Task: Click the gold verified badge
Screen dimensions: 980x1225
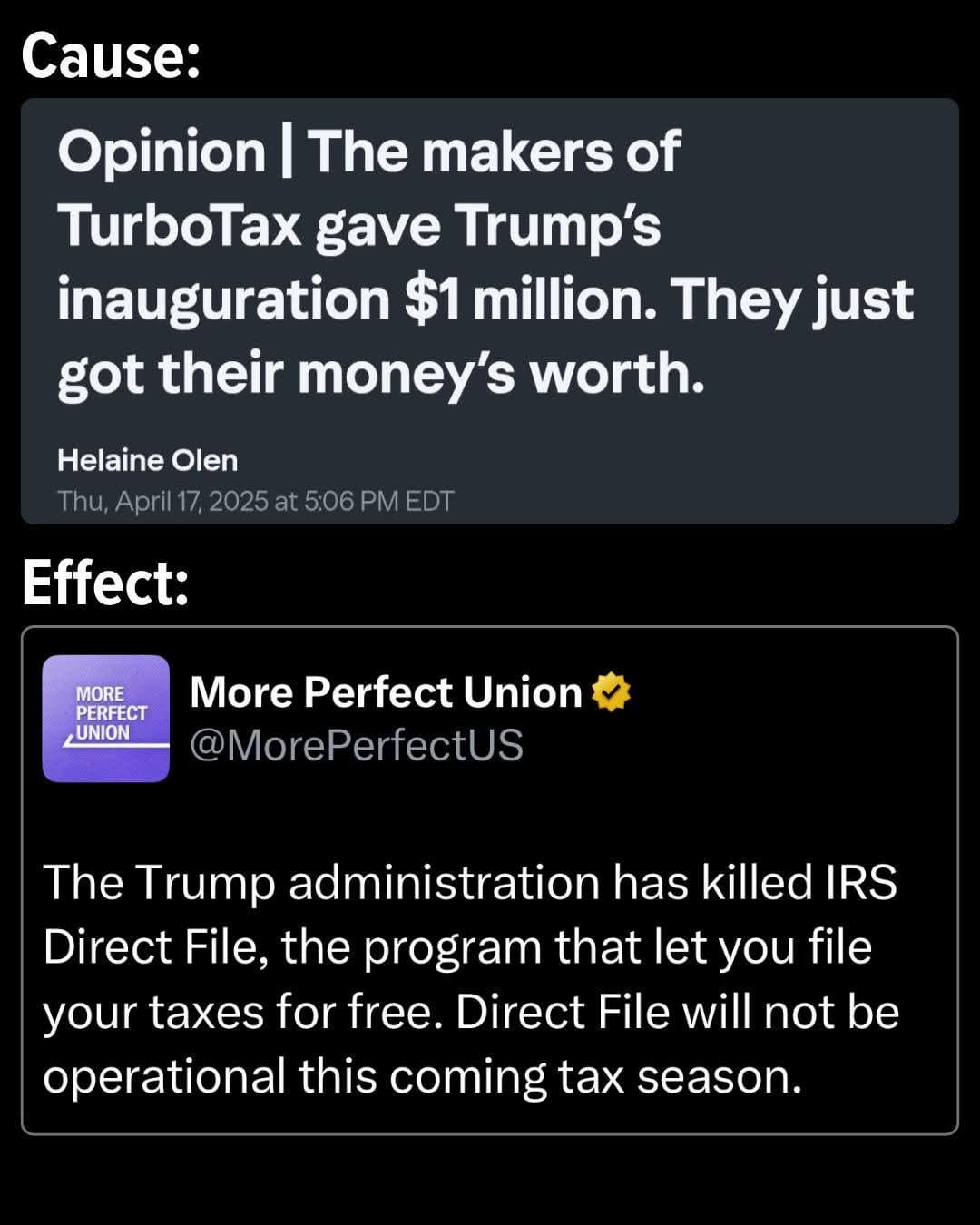Action: click(x=611, y=692)
